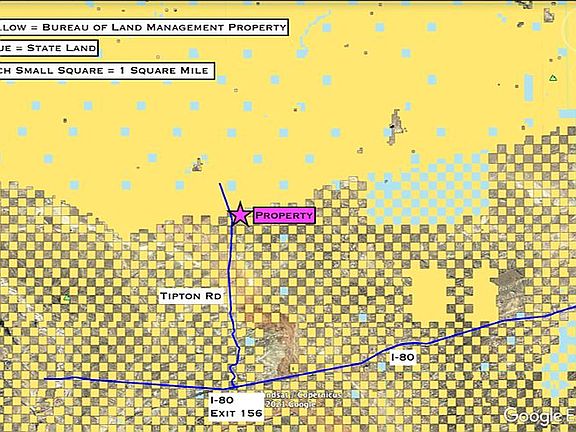The width and height of the screenshot is (576, 432).
Task: Click the western end of the I-80 line
Action: [46, 379]
